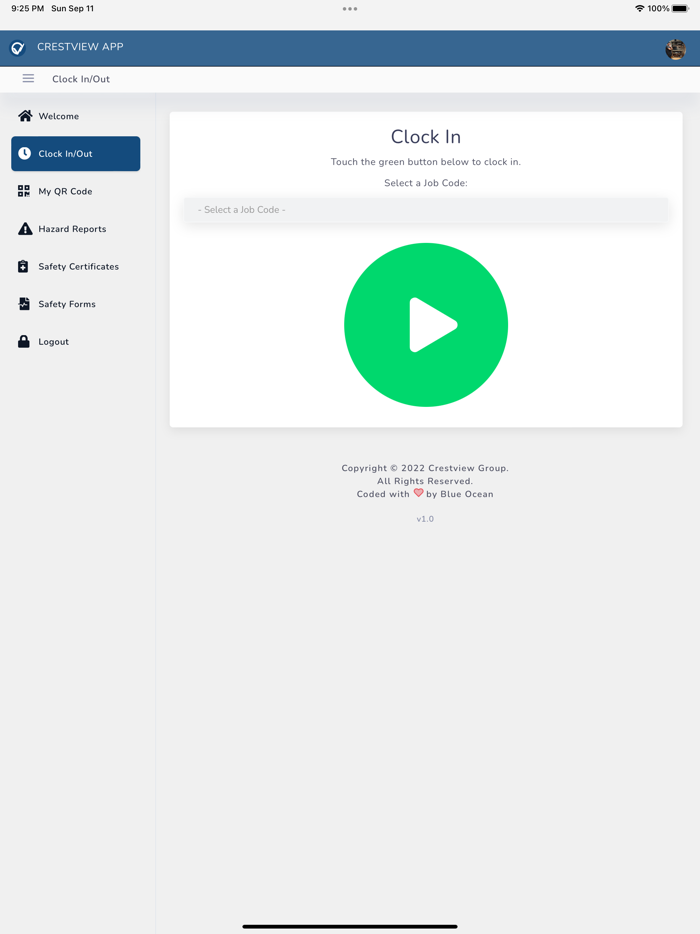This screenshot has width=700, height=934.
Task: Expand the Select a Job Code dropdown
Action: [x=426, y=210]
